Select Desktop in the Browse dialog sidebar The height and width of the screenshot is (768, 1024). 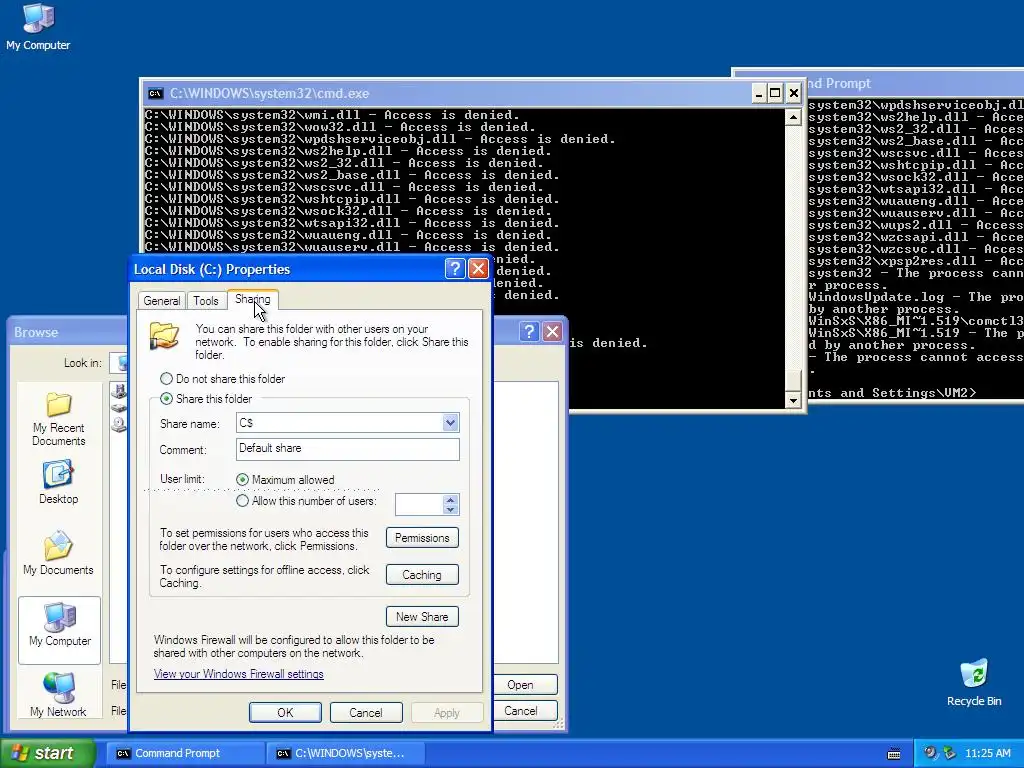click(x=58, y=483)
